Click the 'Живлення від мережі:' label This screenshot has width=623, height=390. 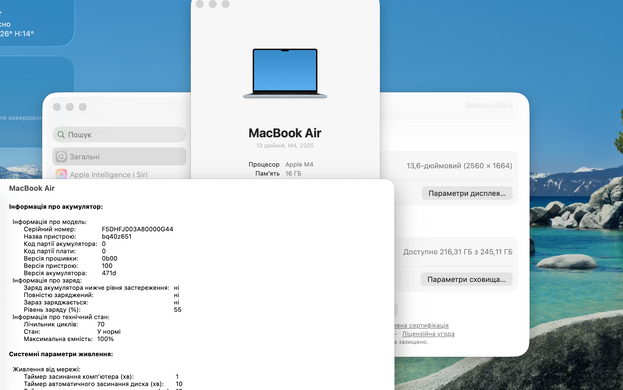(46, 369)
